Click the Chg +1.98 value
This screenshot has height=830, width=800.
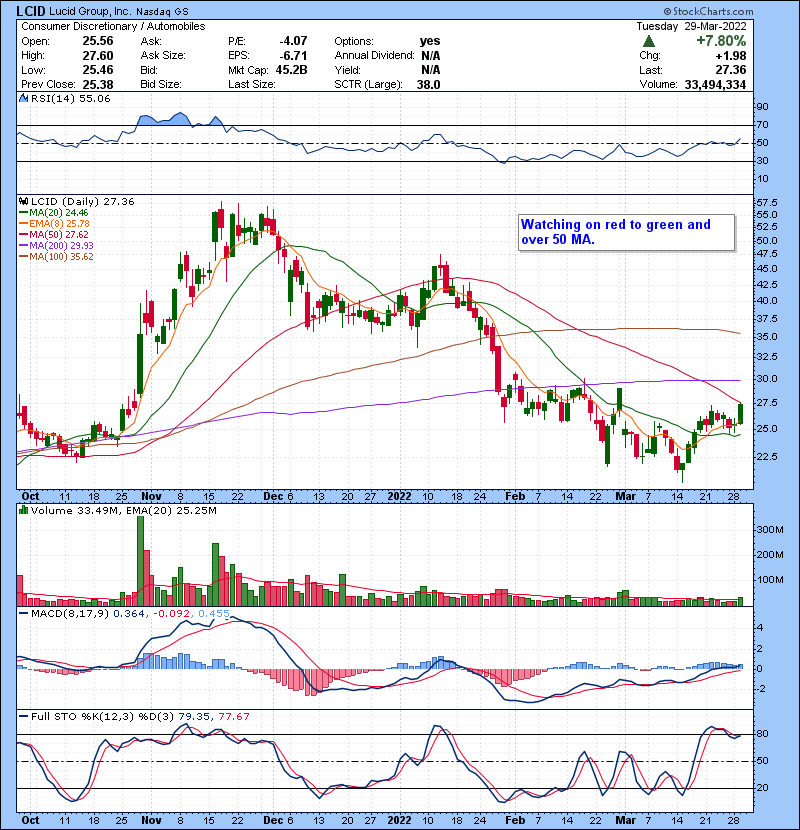click(x=731, y=56)
